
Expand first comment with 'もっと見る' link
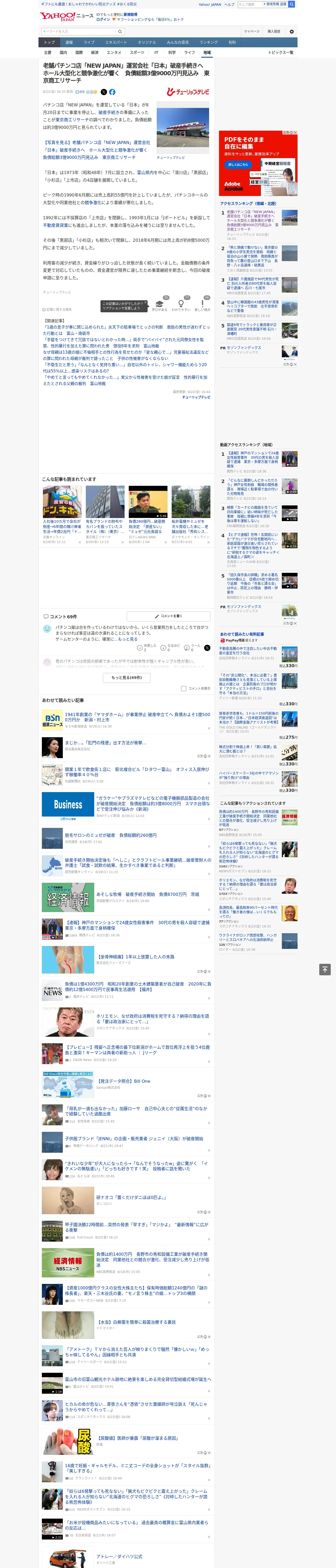[x=128, y=639]
